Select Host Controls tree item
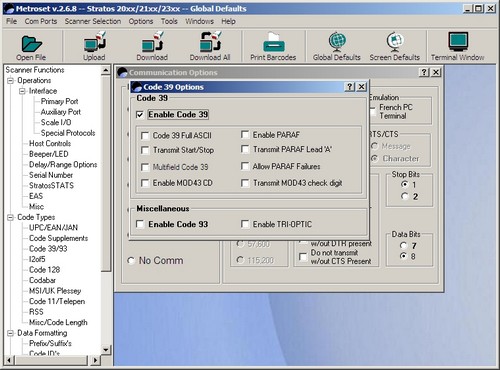This screenshot has width=500, height=370. (50, 144)
